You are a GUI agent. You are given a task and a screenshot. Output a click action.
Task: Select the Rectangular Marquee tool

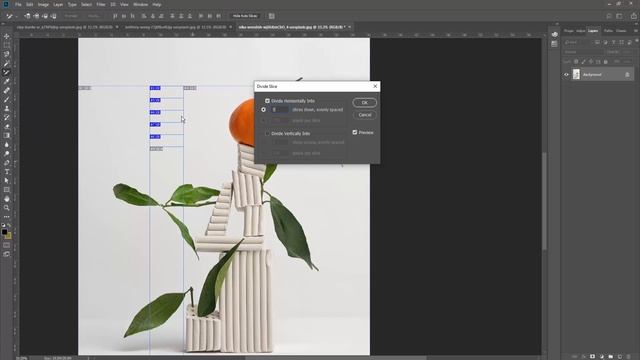[x=7, y=45]
